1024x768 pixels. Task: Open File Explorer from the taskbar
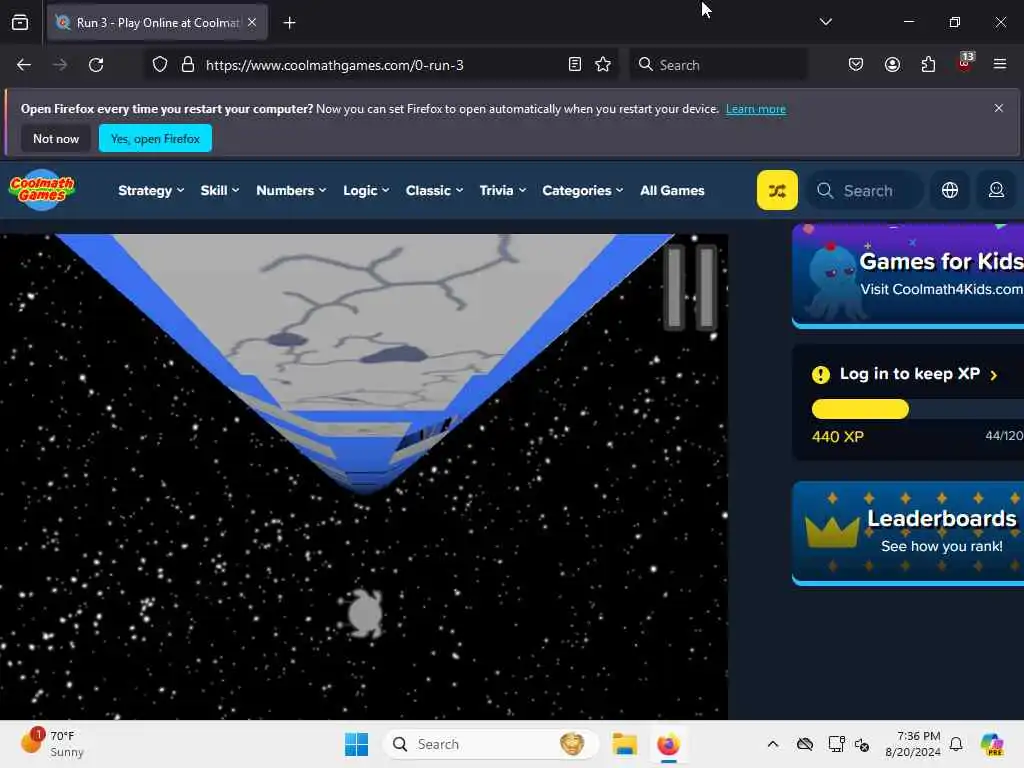(x=624, y=744)
